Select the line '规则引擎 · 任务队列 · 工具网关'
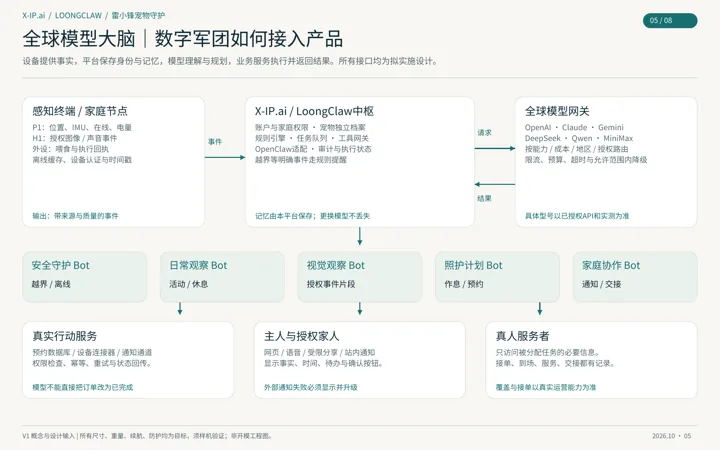720x450 pixels. click(312, 138)
